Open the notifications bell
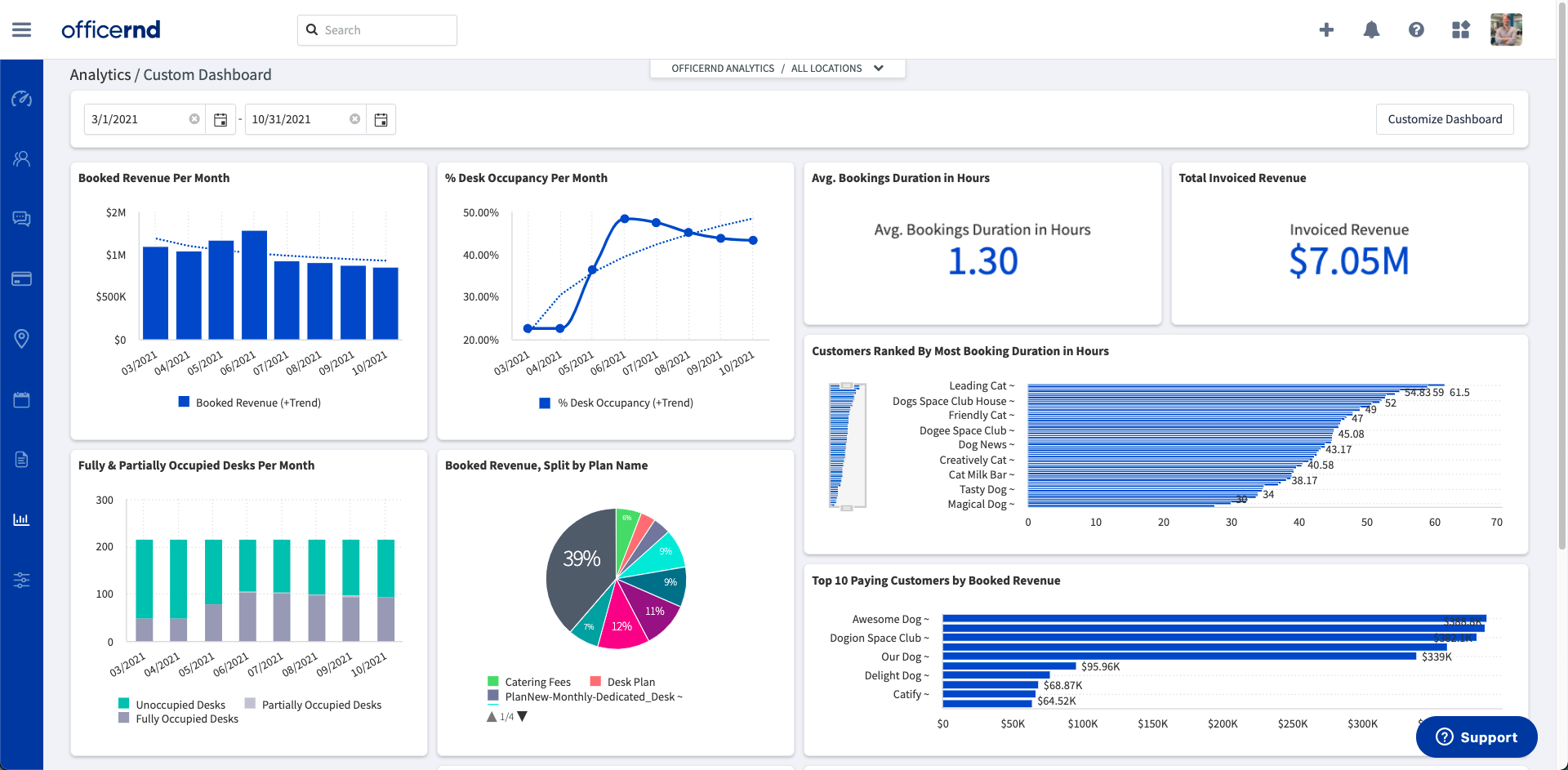The width and height of the screenshot is (1568, 770). point(1371,29)
